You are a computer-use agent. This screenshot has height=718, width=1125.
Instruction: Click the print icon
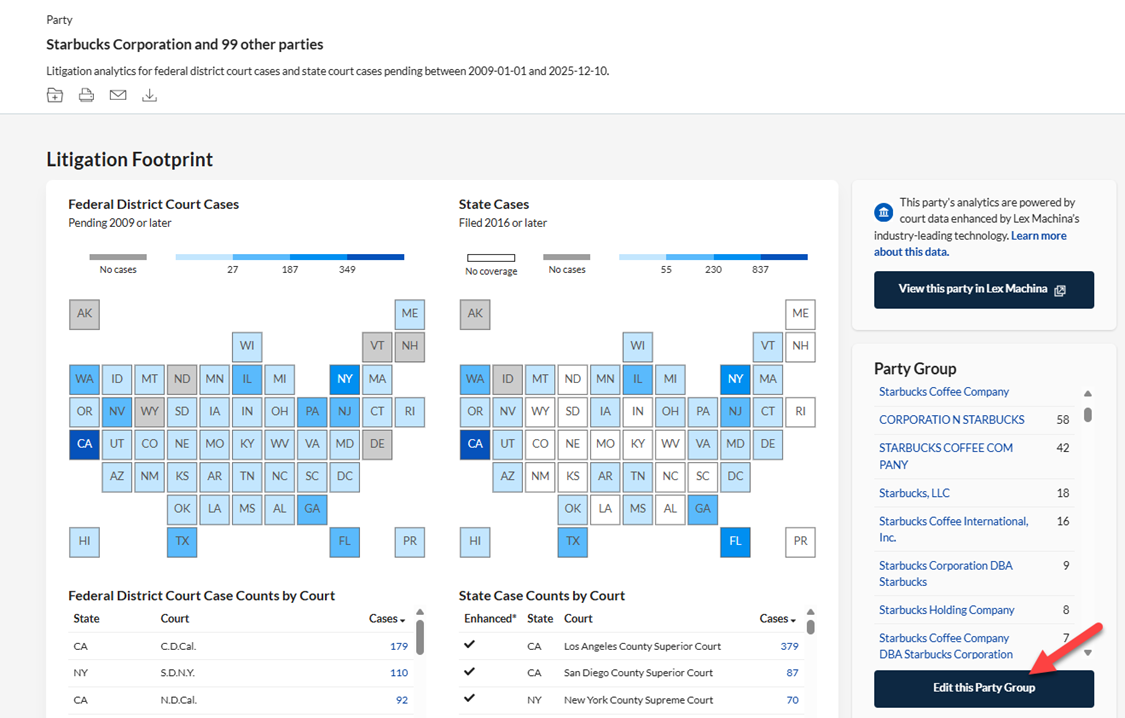click(x=87, y=95)
